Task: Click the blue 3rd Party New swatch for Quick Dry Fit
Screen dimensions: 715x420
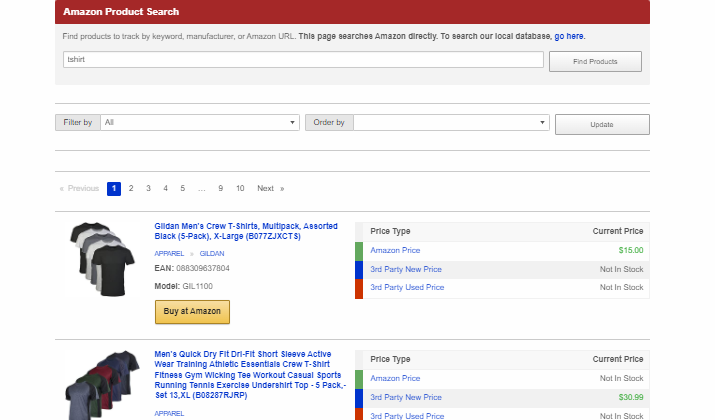Action: 359,398
